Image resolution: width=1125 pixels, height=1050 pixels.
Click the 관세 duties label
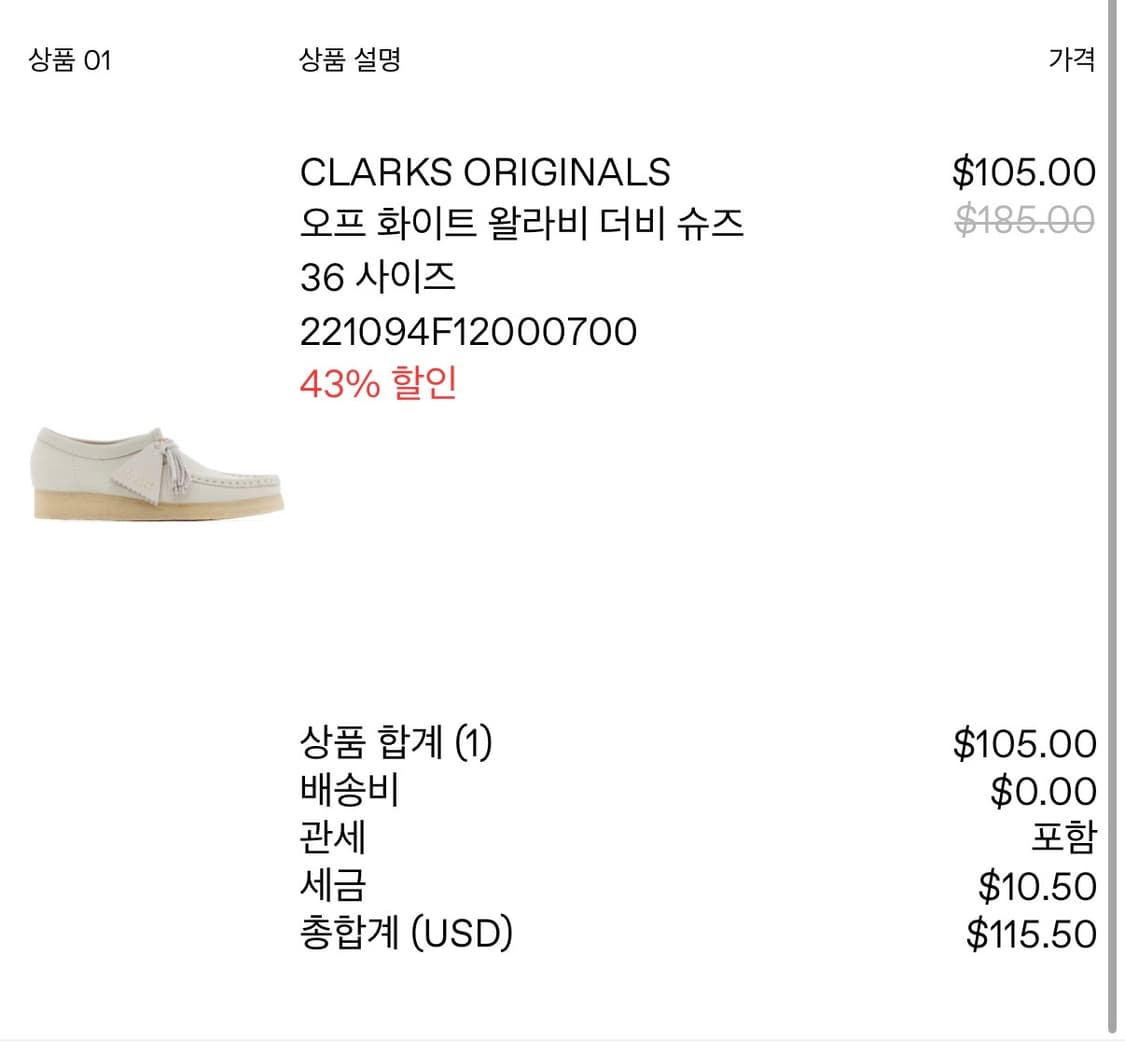tap(333, 837)
